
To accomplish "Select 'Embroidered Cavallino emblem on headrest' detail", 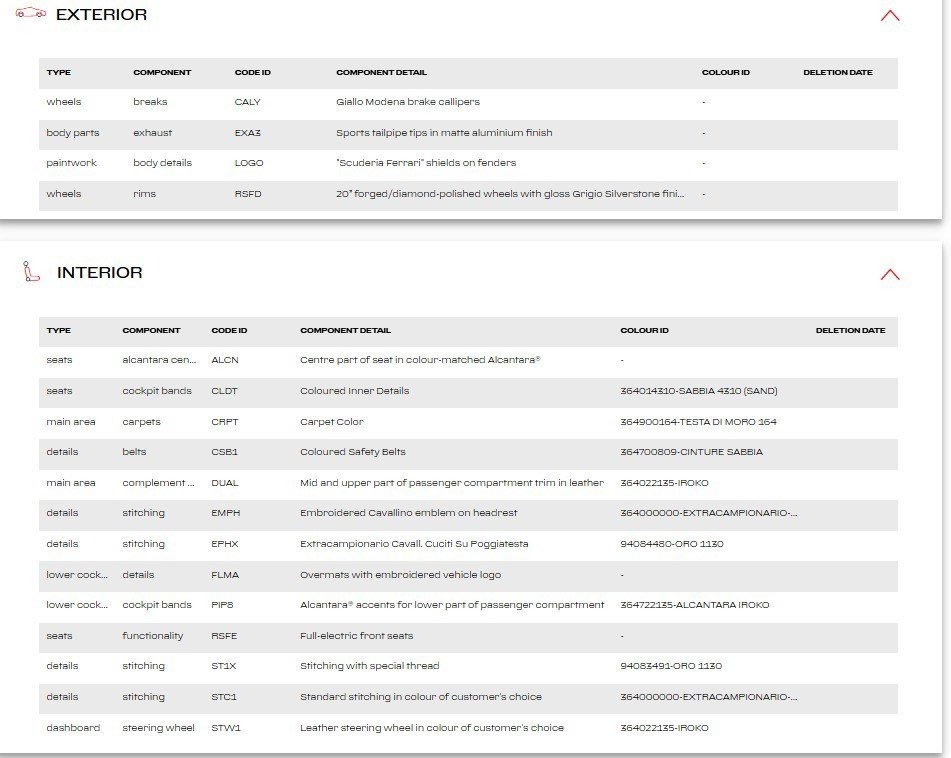I will coord(409,513).
